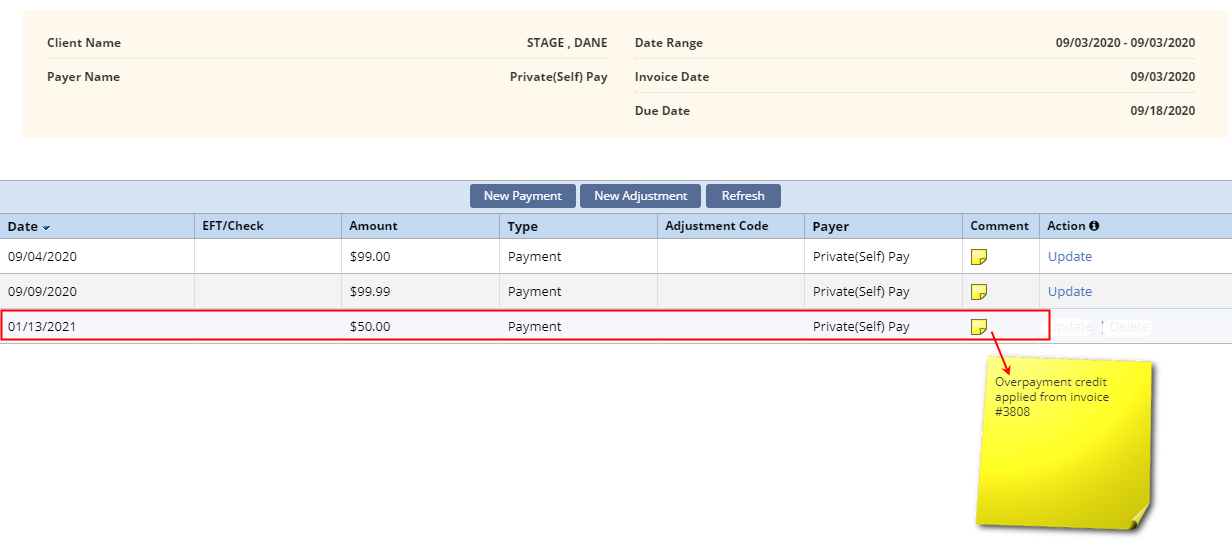Image resolution: width=1232 pixels, height=542 pixels.
Task: Click comment note icon on 01/13/2021 row
Action: (979, 327)
